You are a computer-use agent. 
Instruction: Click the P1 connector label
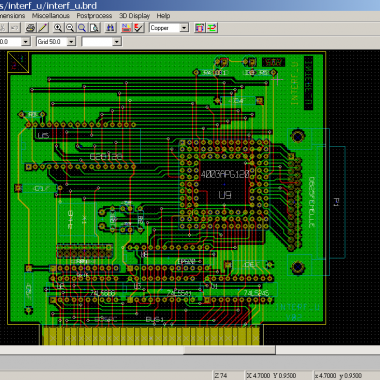pyautogui.click(x=336, y=202)
